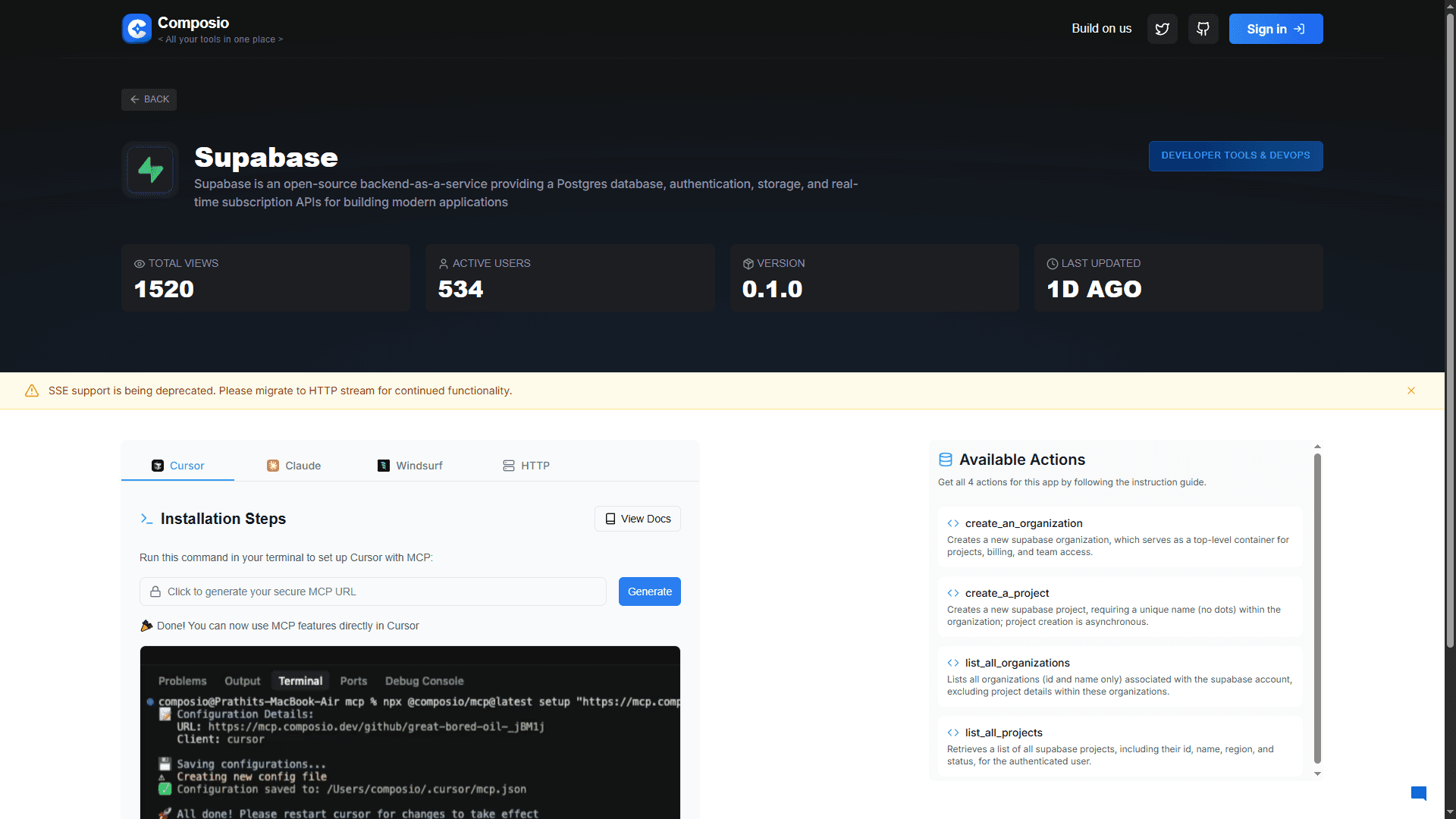Click the Composio logo icon
This screenshot has width=1456, height=819.
[136, 28]
